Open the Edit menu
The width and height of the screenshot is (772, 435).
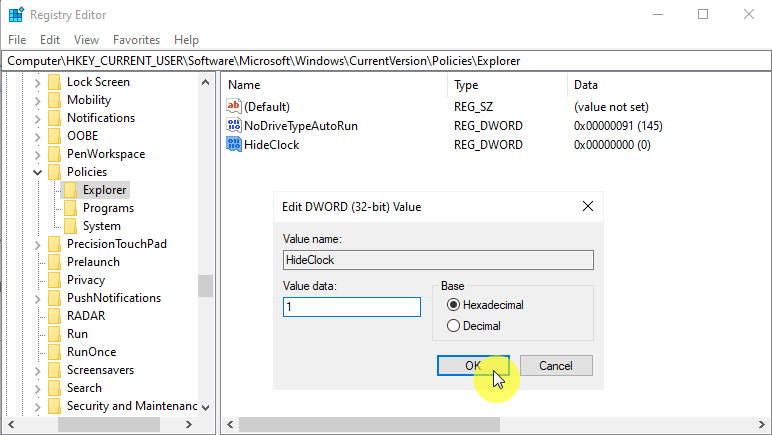50,40
